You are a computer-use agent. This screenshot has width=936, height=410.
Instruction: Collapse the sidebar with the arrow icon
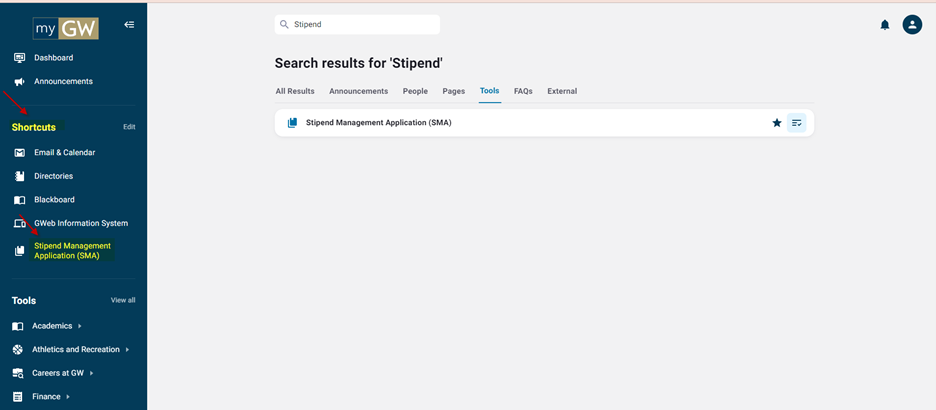point(129,24)
